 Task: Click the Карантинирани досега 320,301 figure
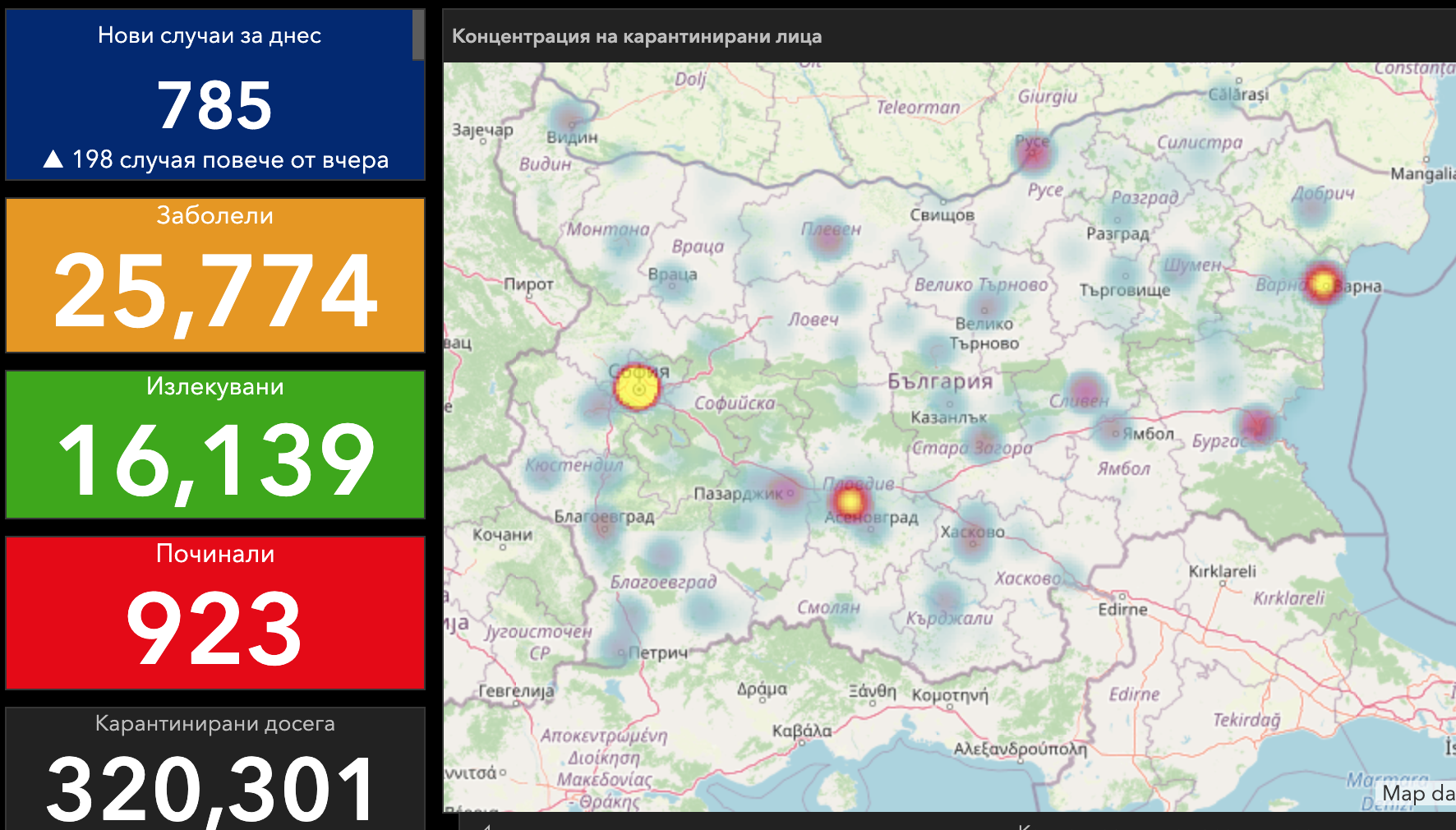point(212,789)
